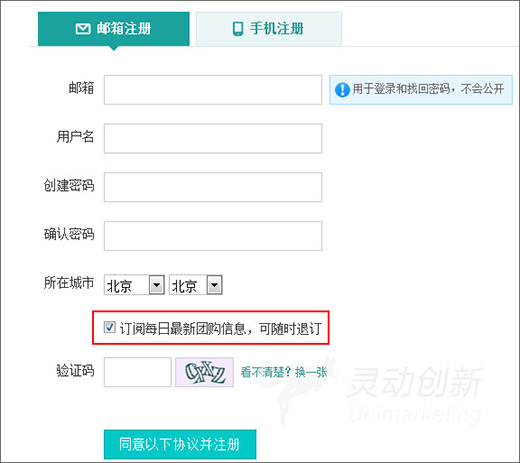Click the 同意以下协议并注册 button
520x463 pixels.
(180, 444)
